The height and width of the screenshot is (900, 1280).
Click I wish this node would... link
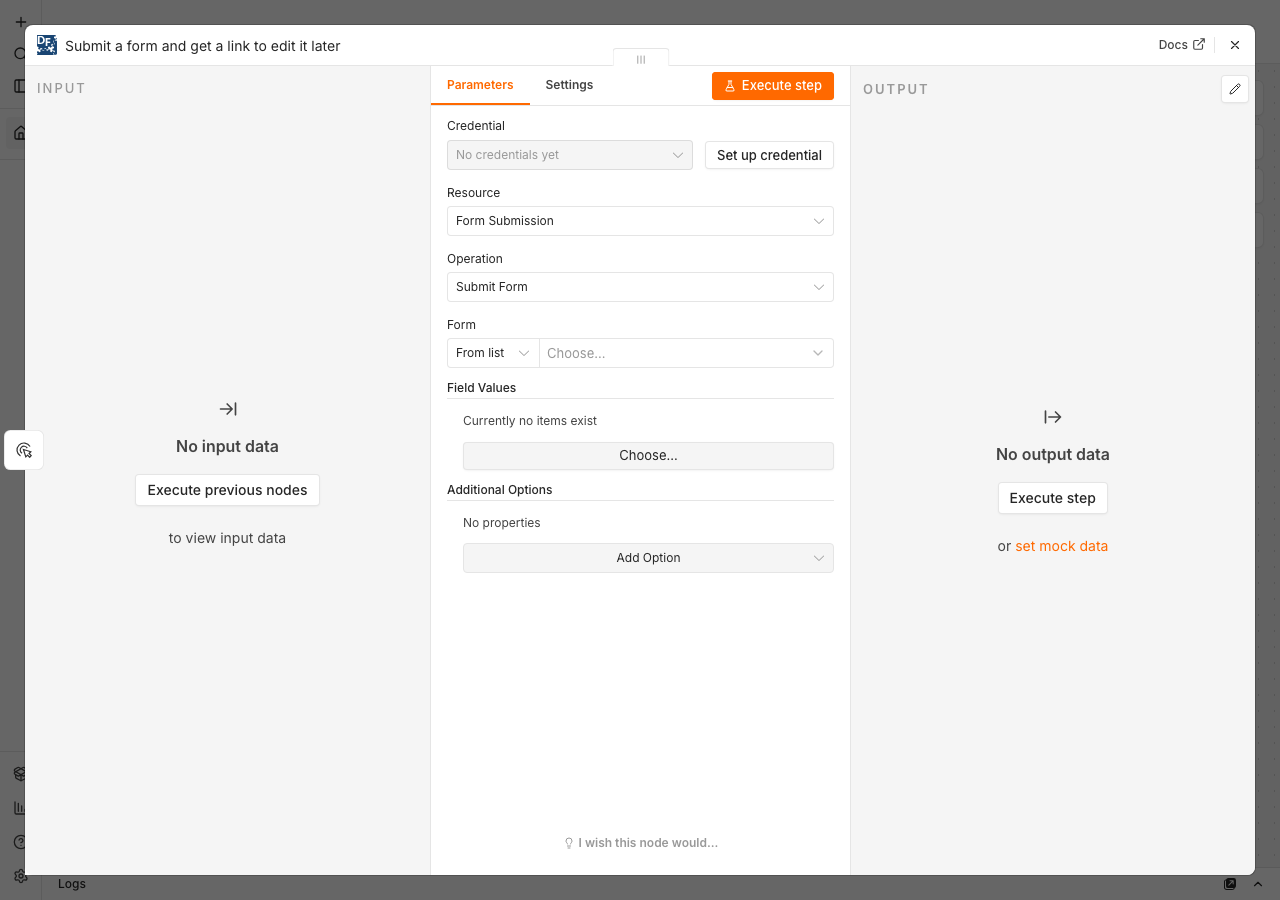coord(648,843)
